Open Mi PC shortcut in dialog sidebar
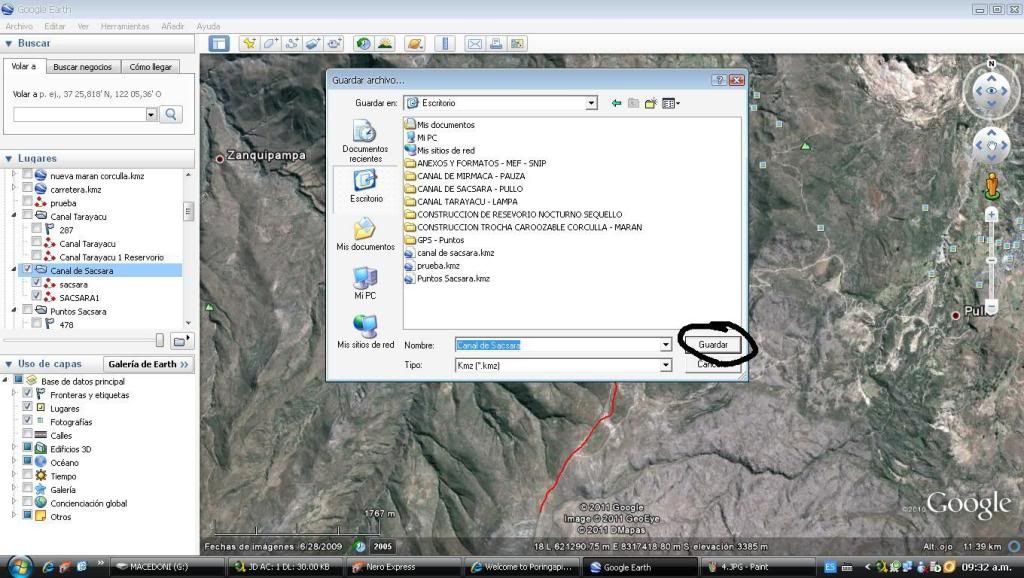1024x578 pixels. (365, 283)
